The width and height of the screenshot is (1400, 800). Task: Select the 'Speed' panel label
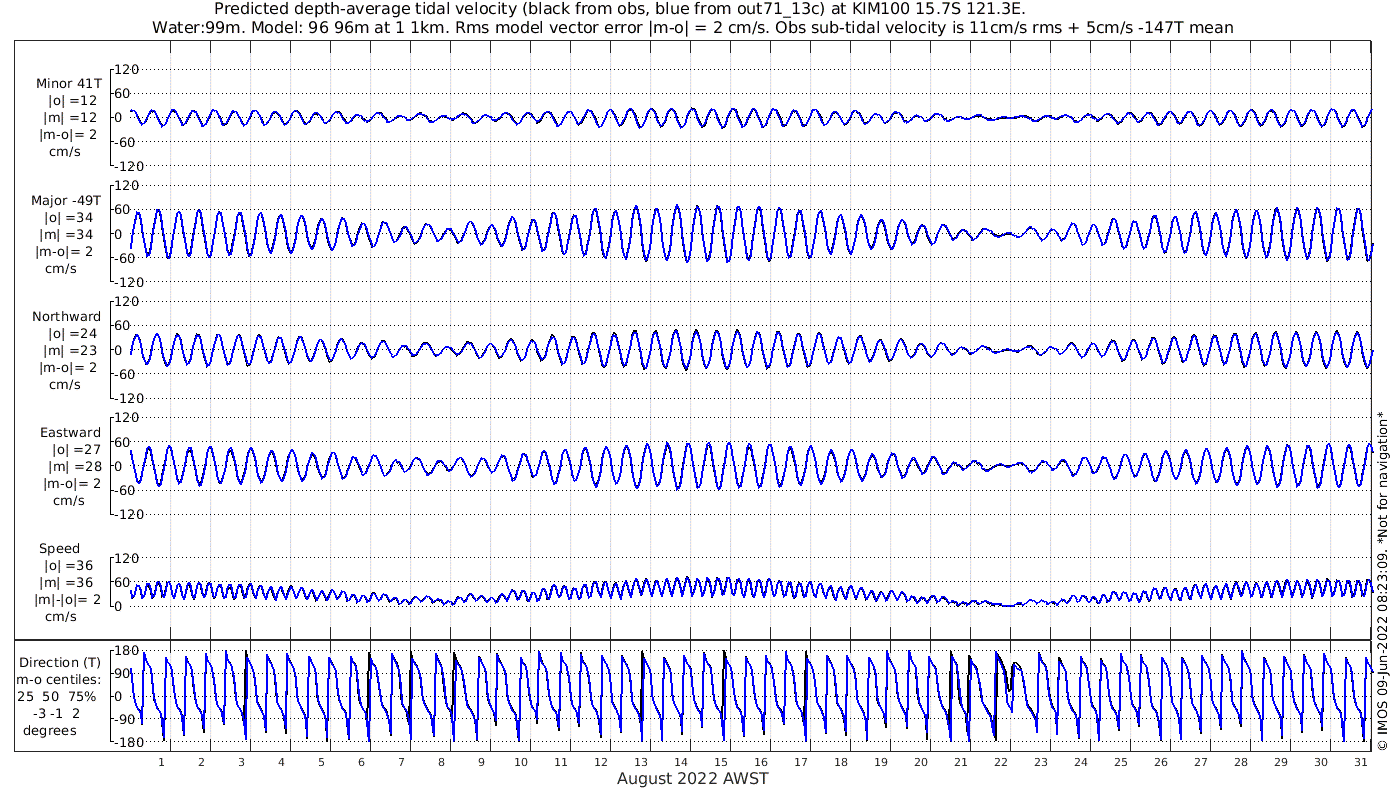[x=60, y=549]
